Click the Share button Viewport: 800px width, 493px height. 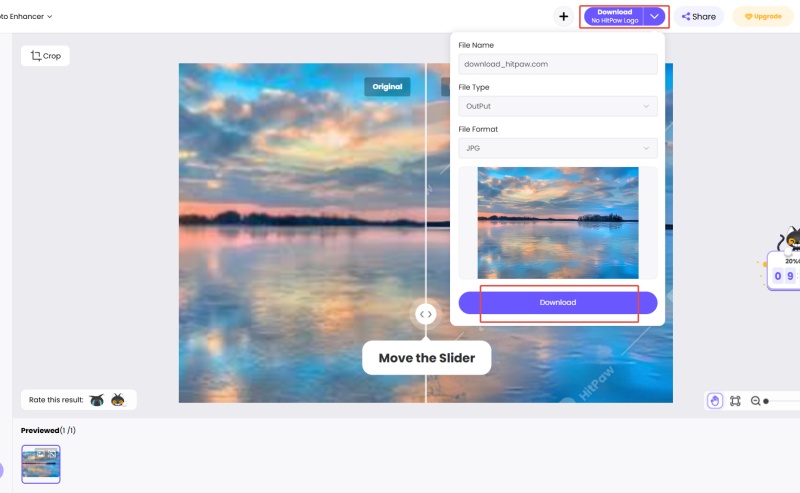coord(698,16)
